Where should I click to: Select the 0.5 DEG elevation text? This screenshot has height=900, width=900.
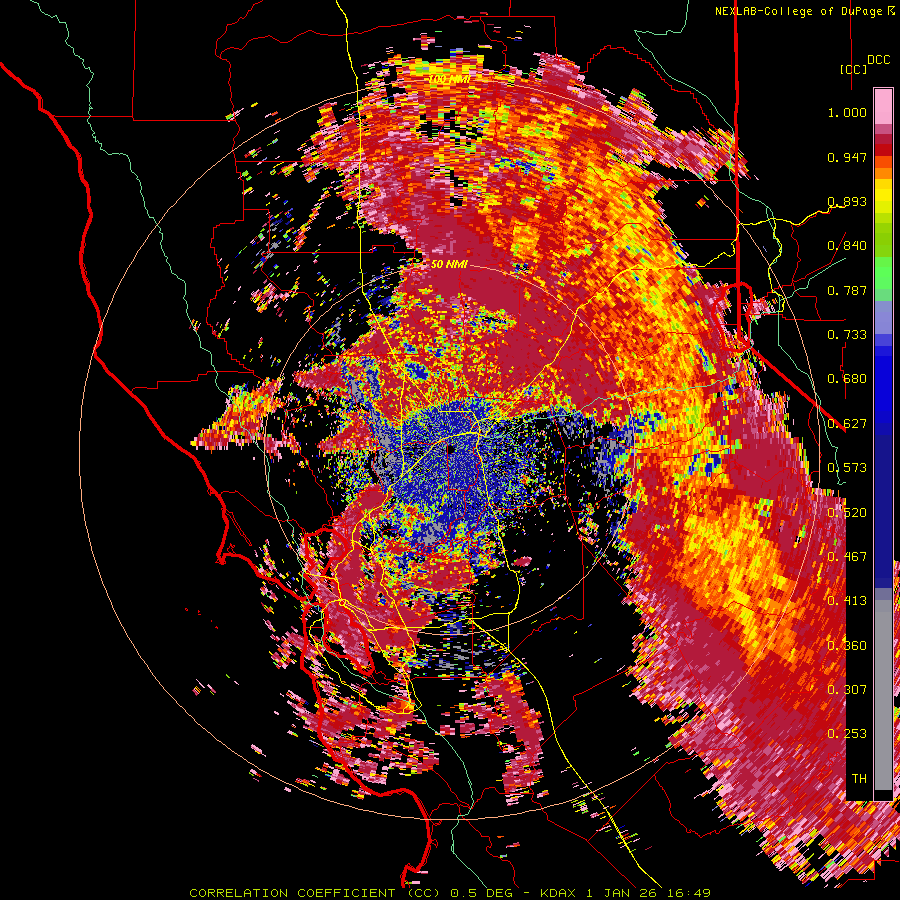coord(484,893)
